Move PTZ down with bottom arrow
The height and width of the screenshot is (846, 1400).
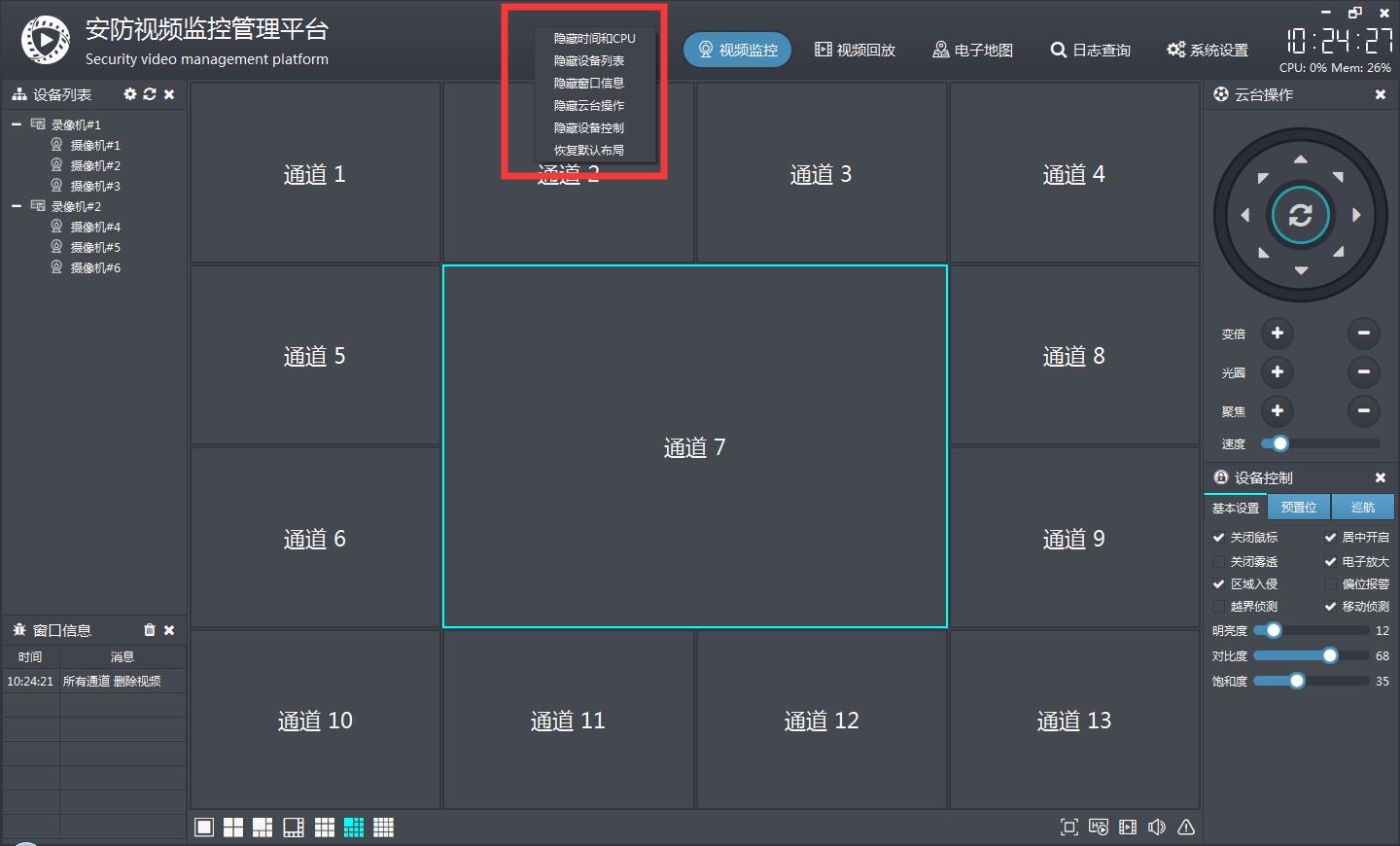(1301, 270)
